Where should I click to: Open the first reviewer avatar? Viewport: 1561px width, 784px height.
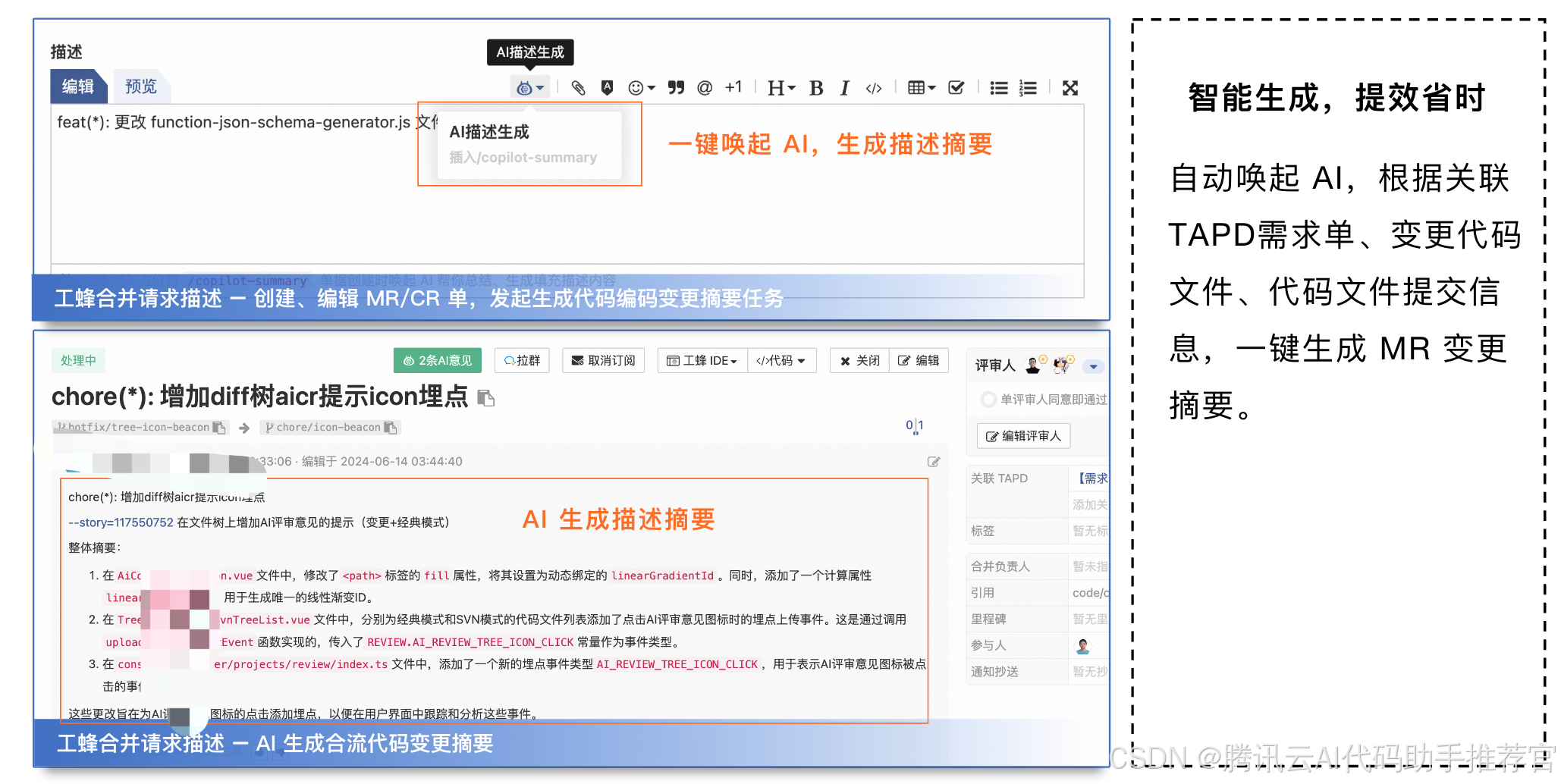[x=1034, y=365]
